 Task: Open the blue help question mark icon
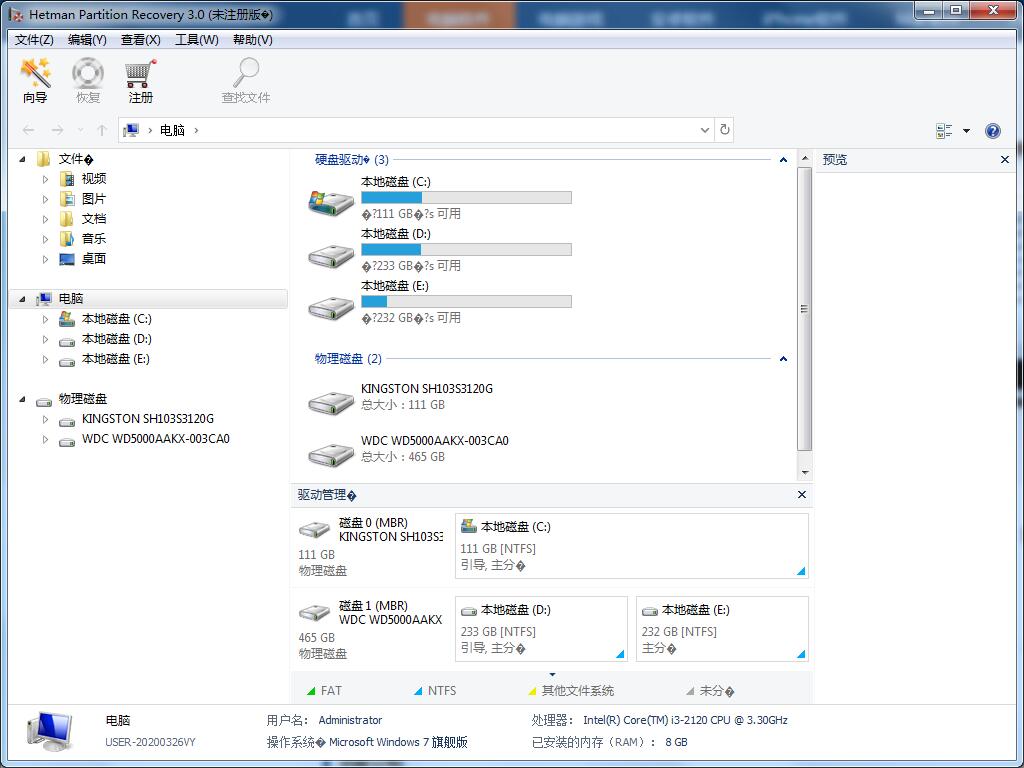pyautogui.click(x=993, y=131)
